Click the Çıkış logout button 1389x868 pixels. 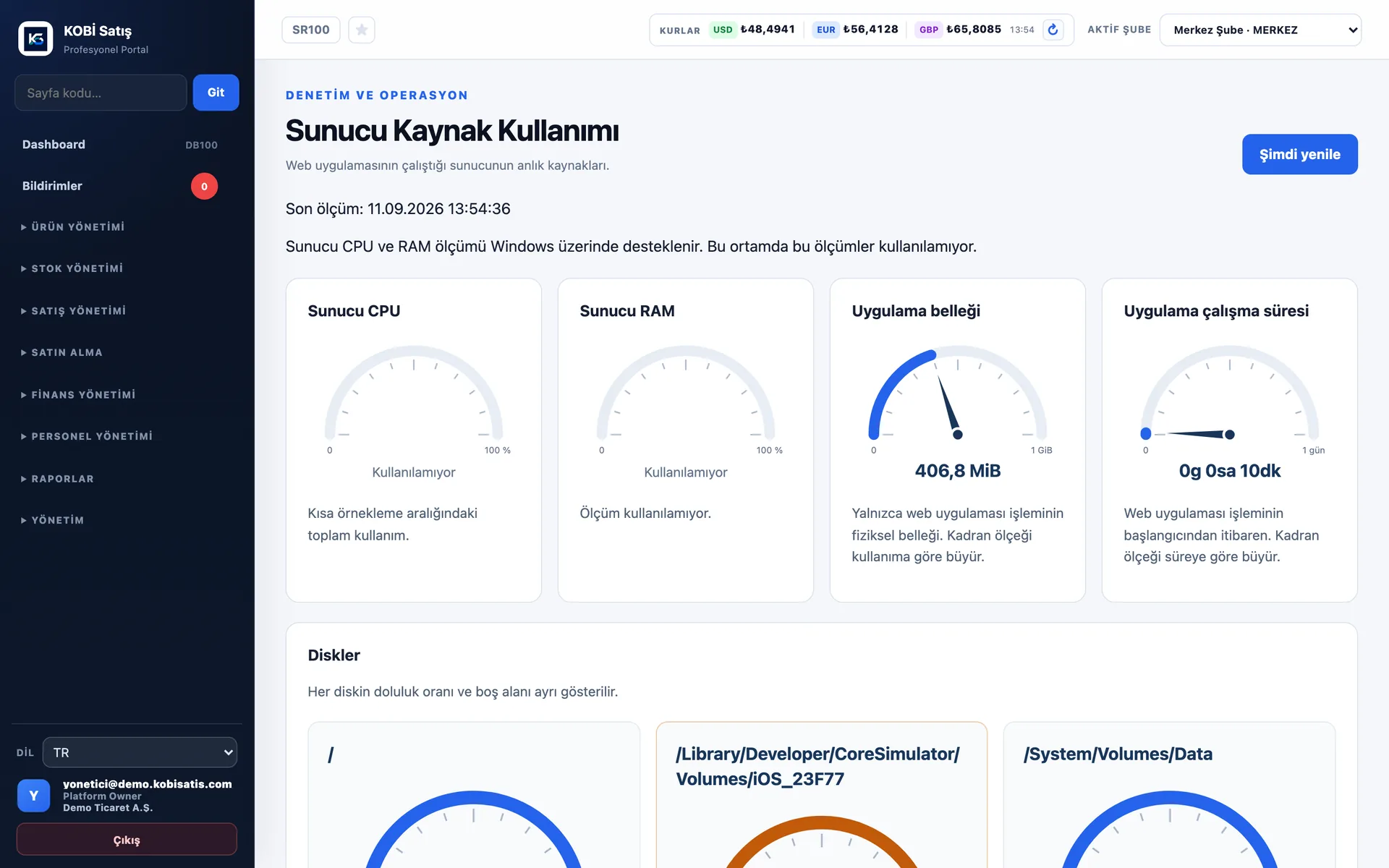pos(127,840)
